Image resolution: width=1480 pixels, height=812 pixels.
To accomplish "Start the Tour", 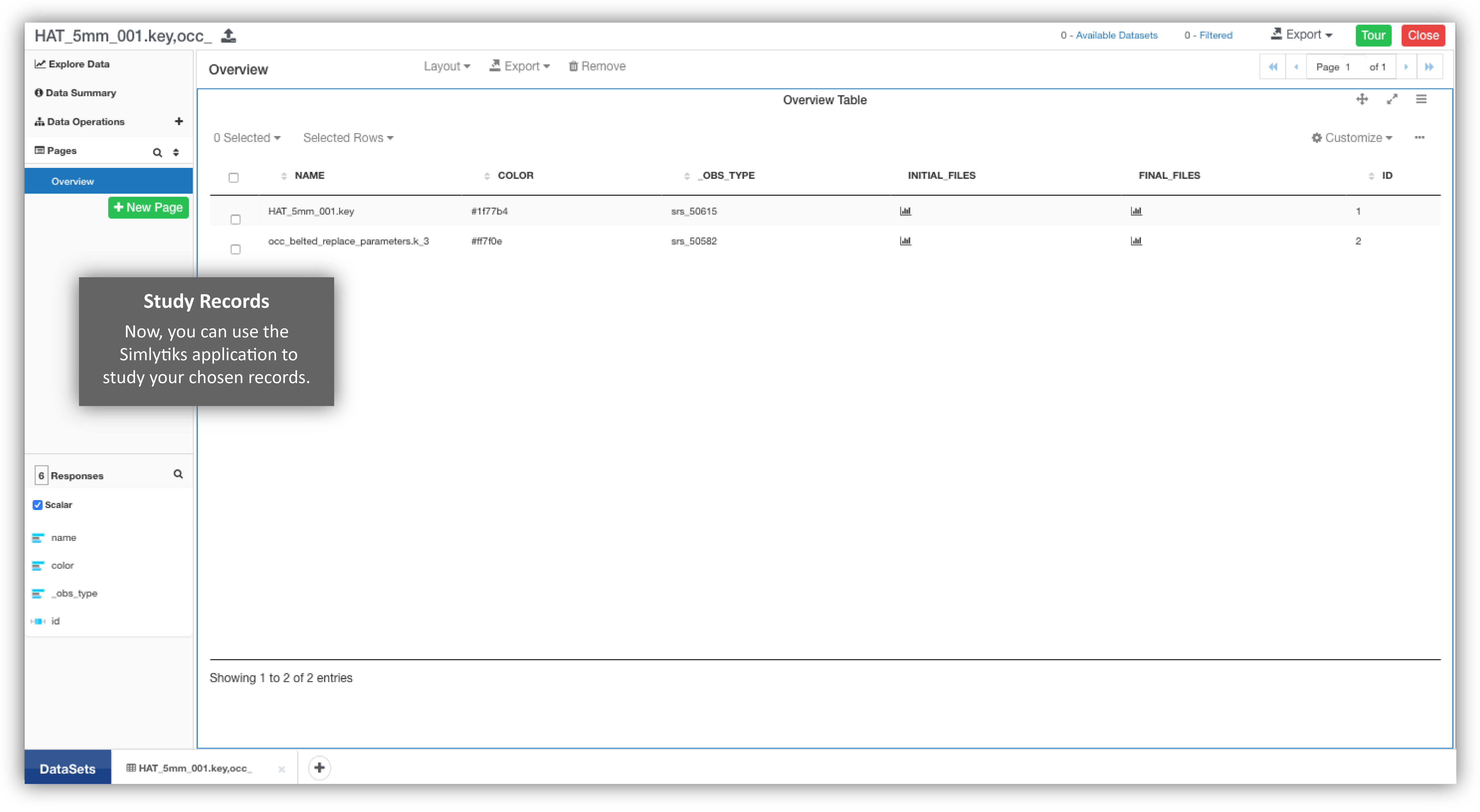I will coord(1373,35).
